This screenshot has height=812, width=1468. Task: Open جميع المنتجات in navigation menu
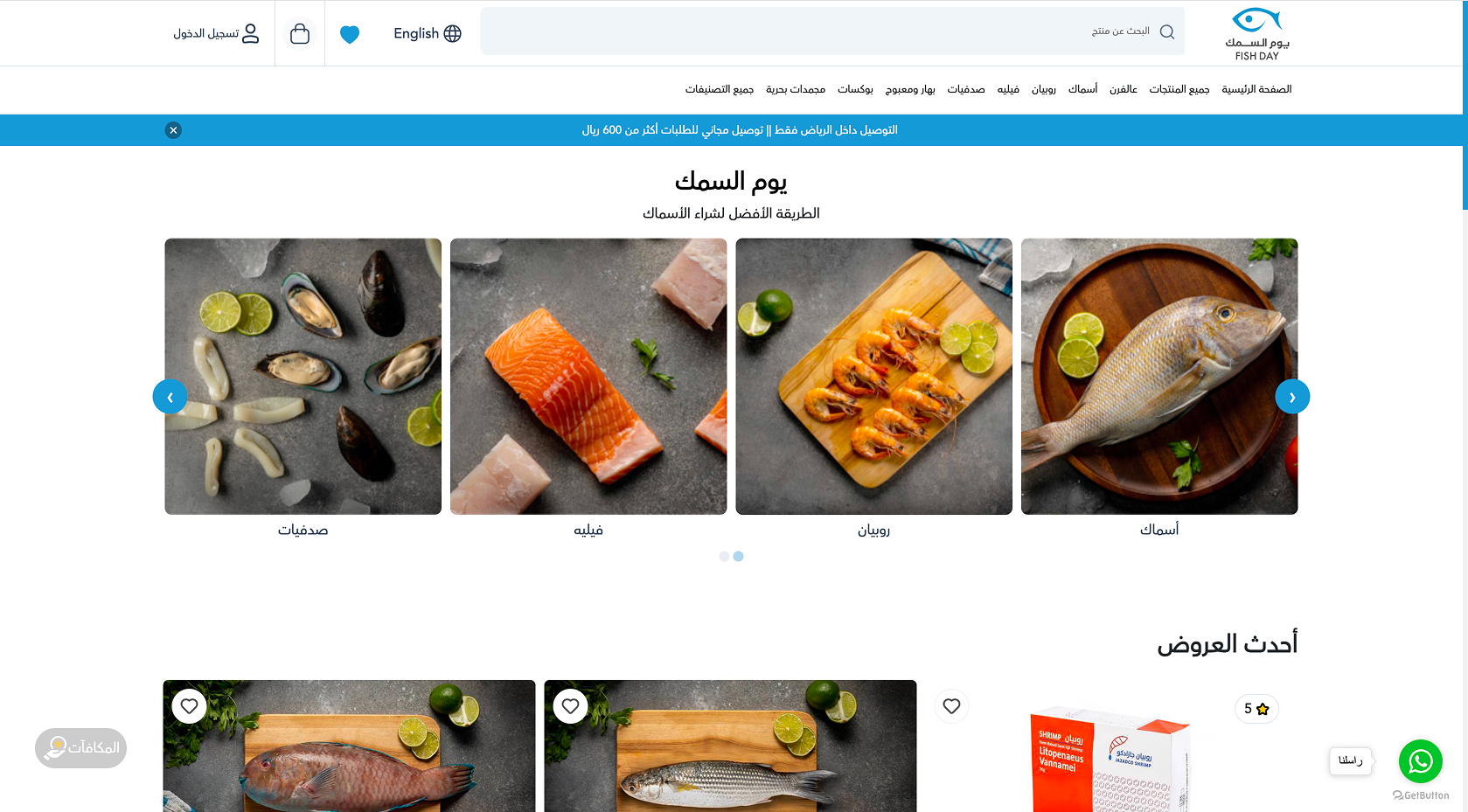(1179, 89)
